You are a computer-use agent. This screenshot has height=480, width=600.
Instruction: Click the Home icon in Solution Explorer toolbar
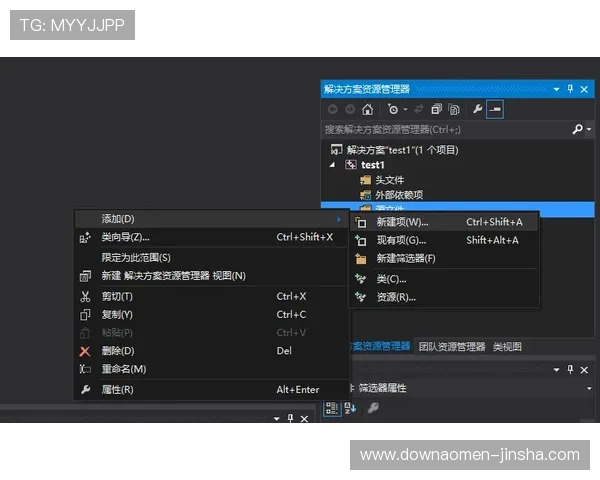[367, 110]
